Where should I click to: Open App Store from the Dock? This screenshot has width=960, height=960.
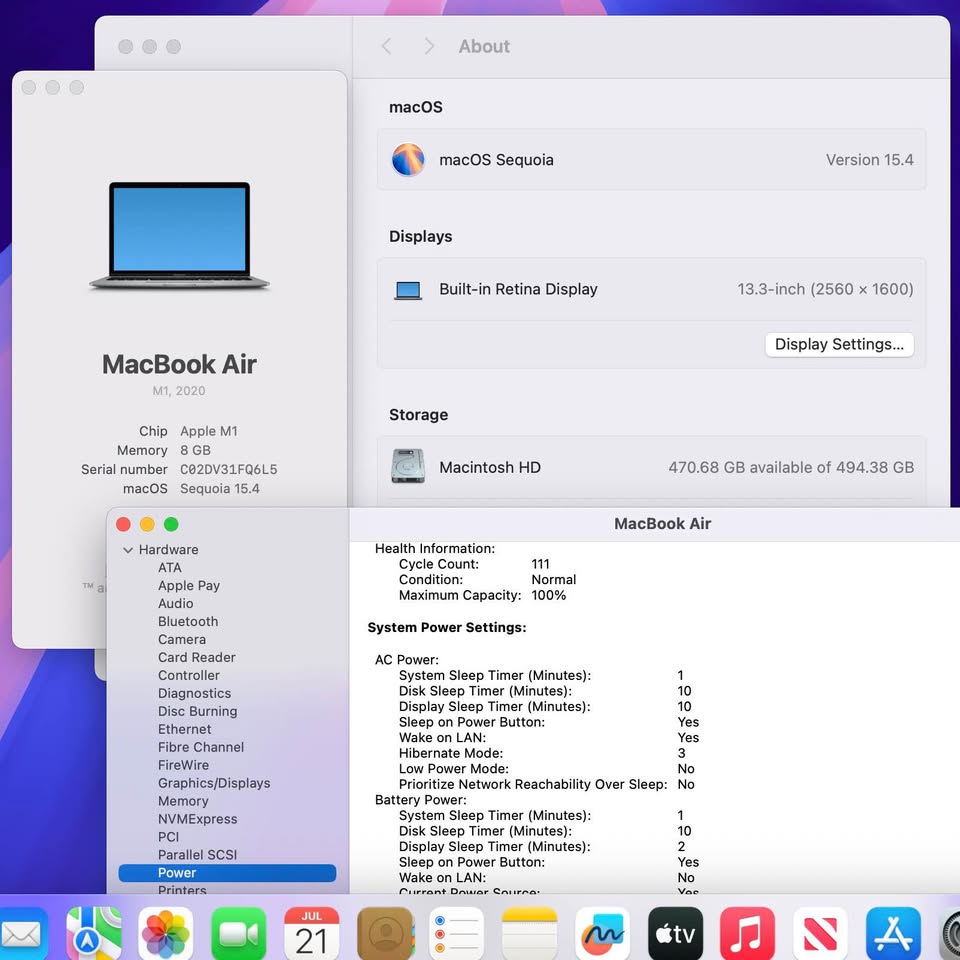(893, 933)
